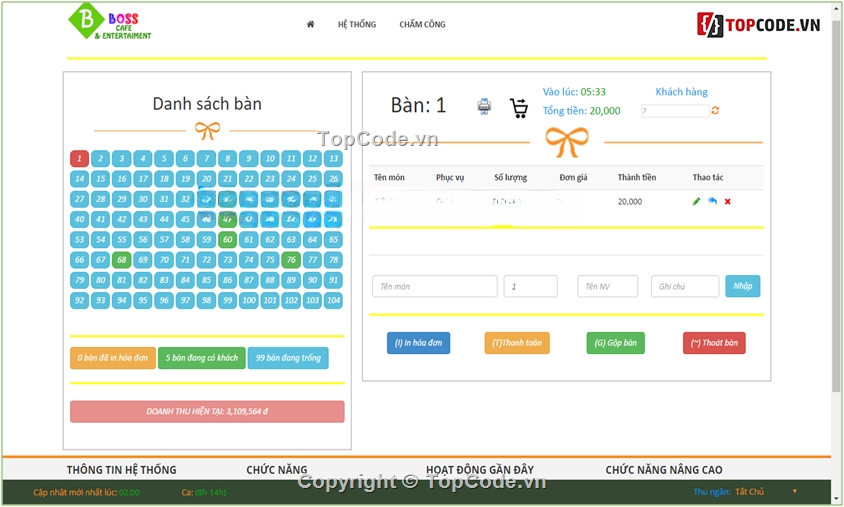This screenshot has width=844, height=507.
Task: Select table 79
Action: pyautogui.click(x=79, y=280)
